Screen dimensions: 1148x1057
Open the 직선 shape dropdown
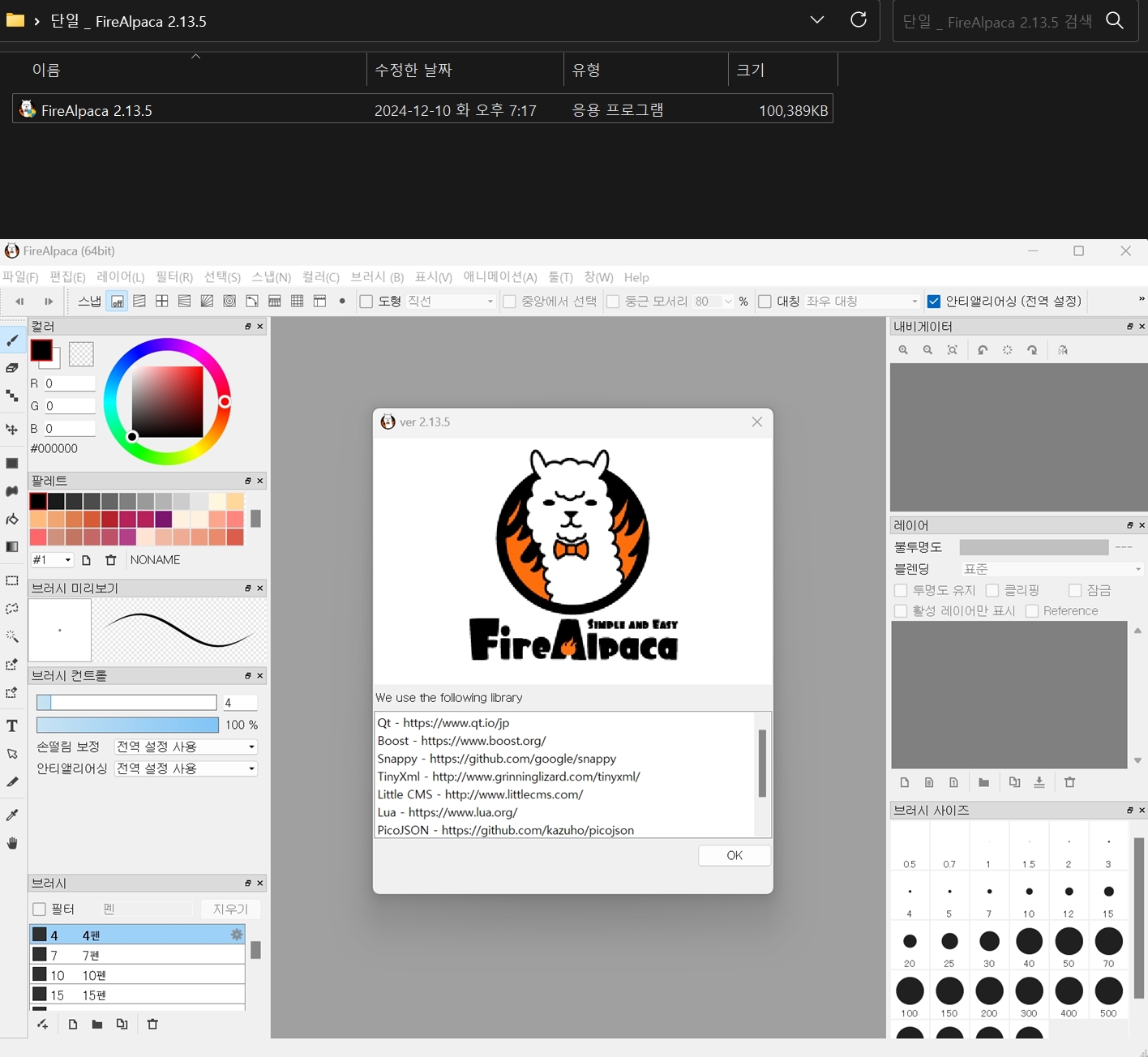coord(451,302)
